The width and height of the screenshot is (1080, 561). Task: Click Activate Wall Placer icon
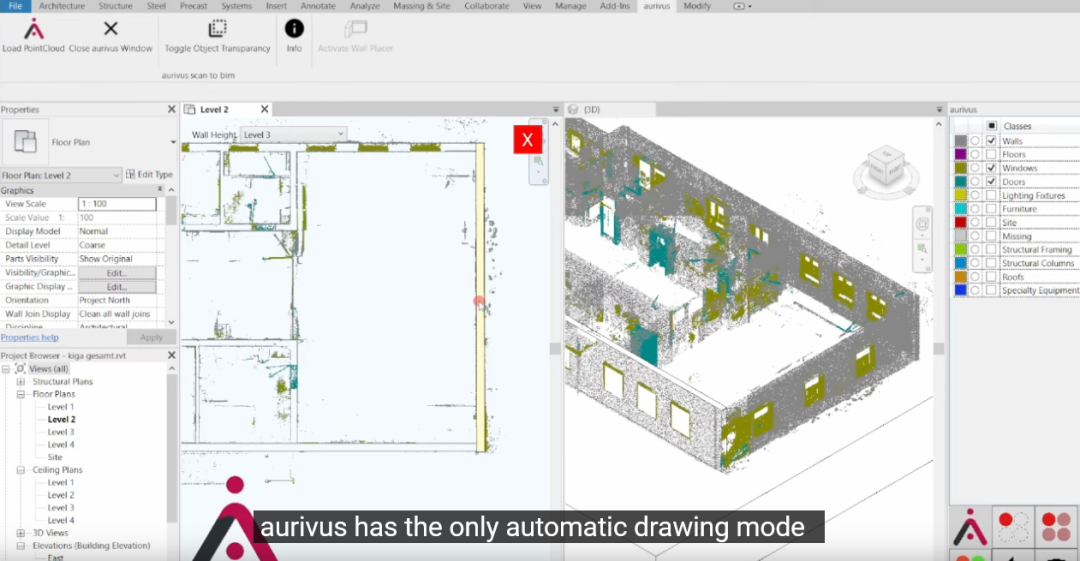click(x=355, y=29)
